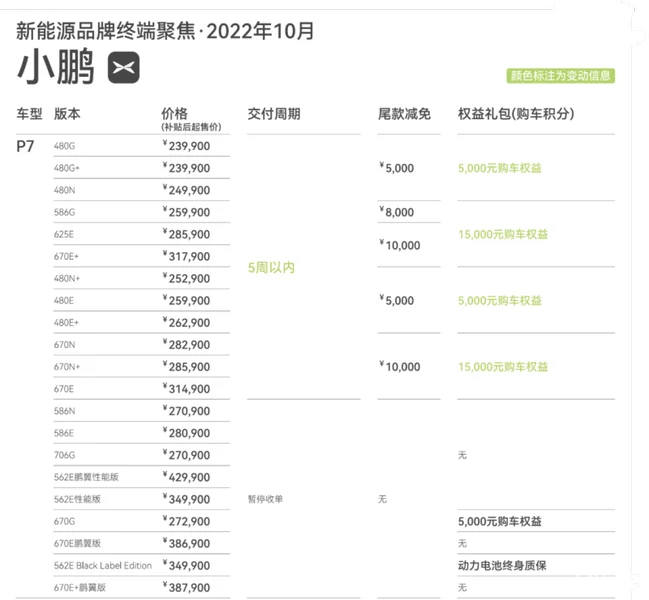Click the ¥10,000 discount in 670N+ row
649x600 pixels.
400,366
